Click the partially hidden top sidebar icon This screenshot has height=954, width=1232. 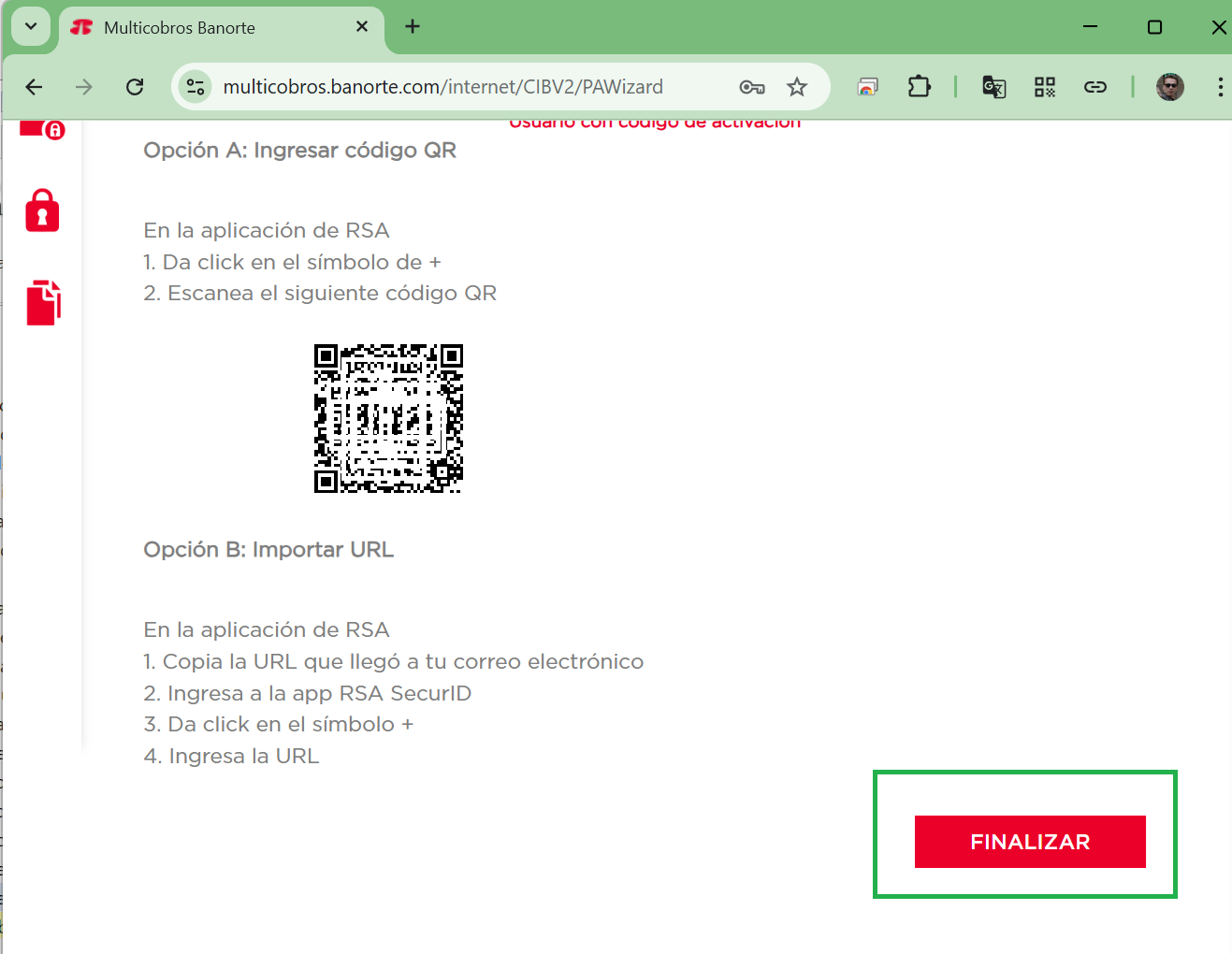pyautogui.click(x=42, y=129)
